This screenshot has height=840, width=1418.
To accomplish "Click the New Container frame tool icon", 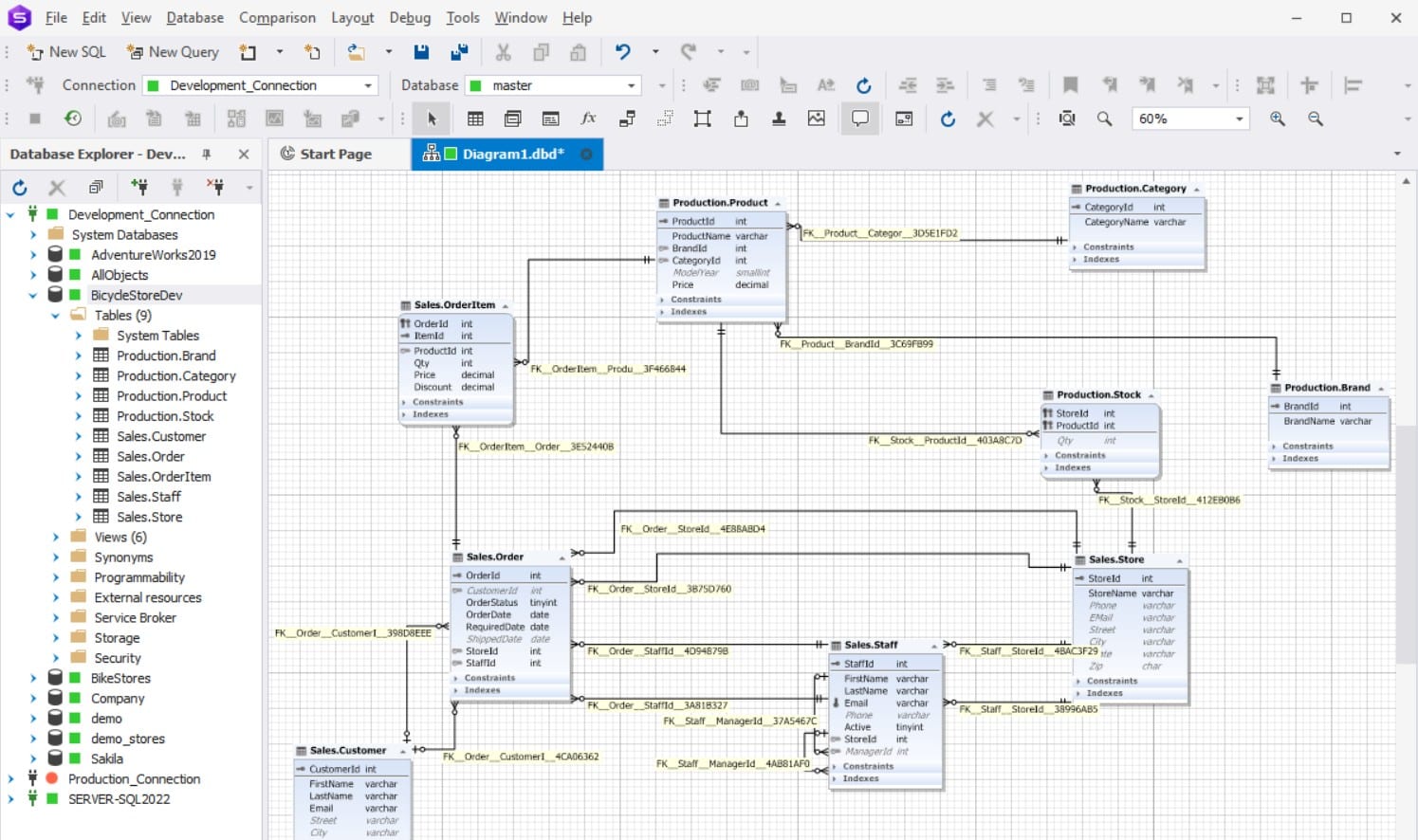I will tap(702, 119).
